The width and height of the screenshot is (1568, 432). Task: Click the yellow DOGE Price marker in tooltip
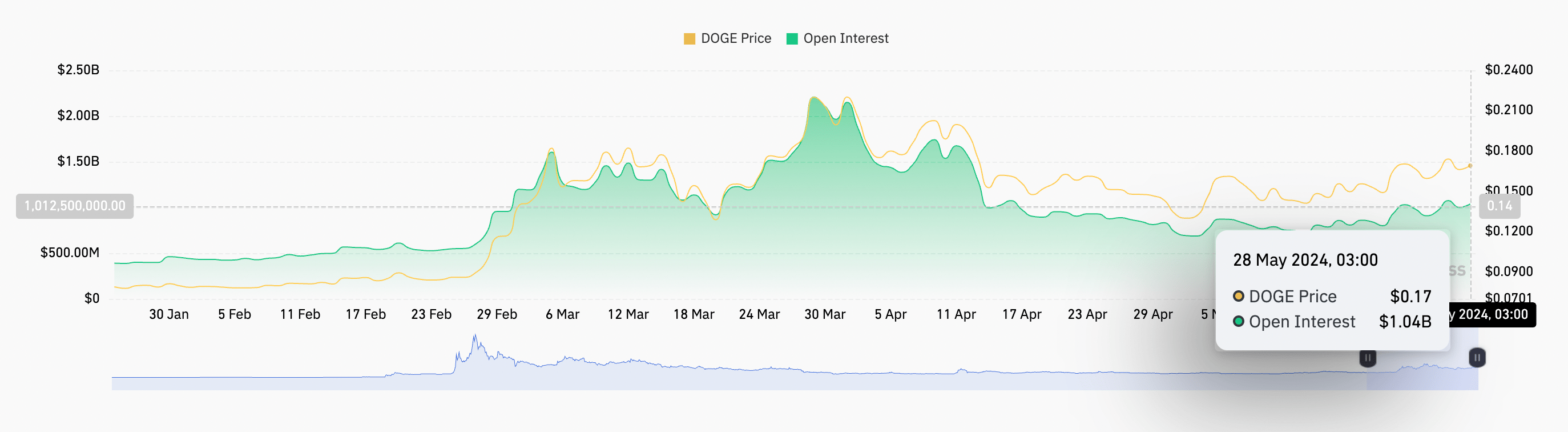1238,296
